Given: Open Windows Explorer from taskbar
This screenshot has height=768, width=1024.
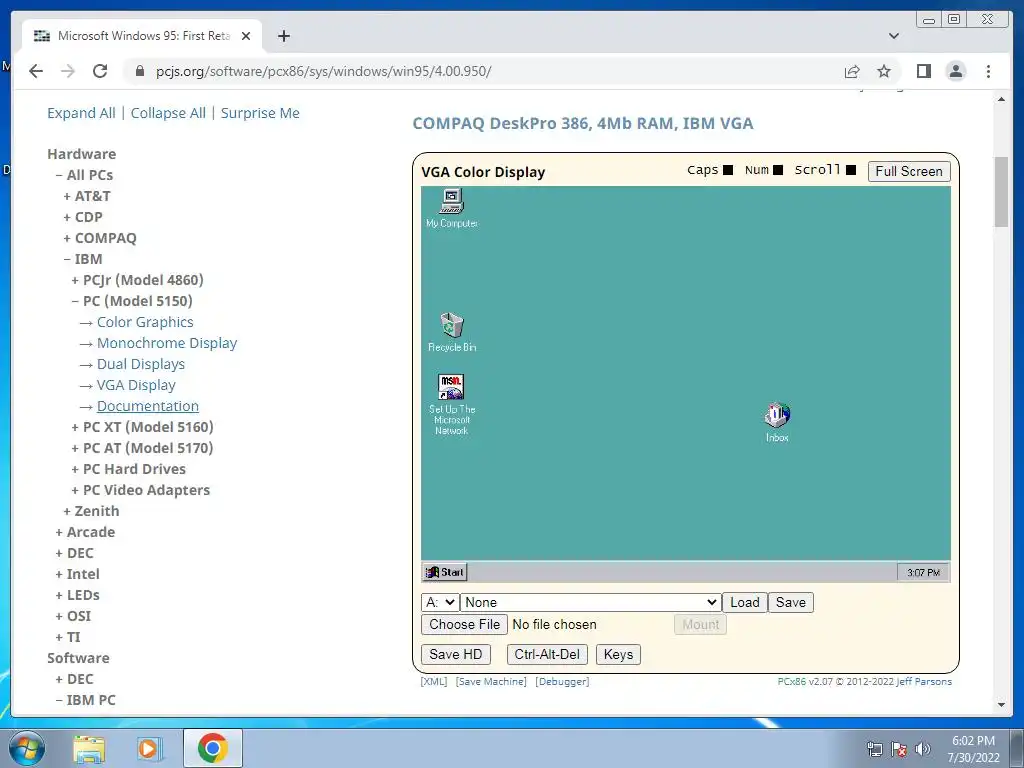Looking at the screenshot, I should pyautogui.click(x=89, y=748).
